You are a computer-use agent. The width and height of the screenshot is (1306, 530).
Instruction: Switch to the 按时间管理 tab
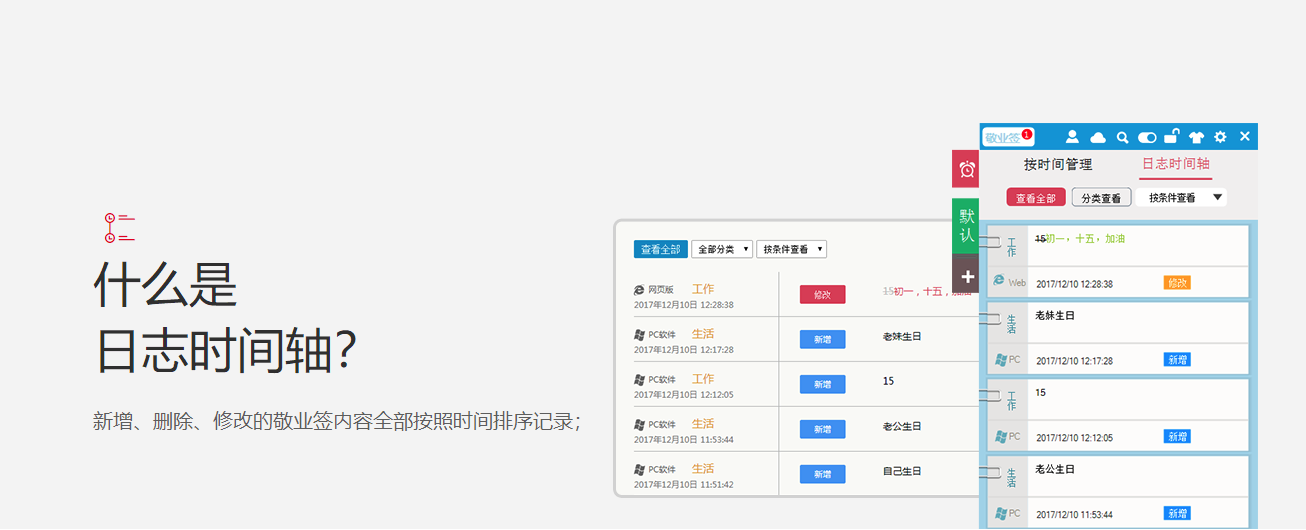pos(1058,164)
